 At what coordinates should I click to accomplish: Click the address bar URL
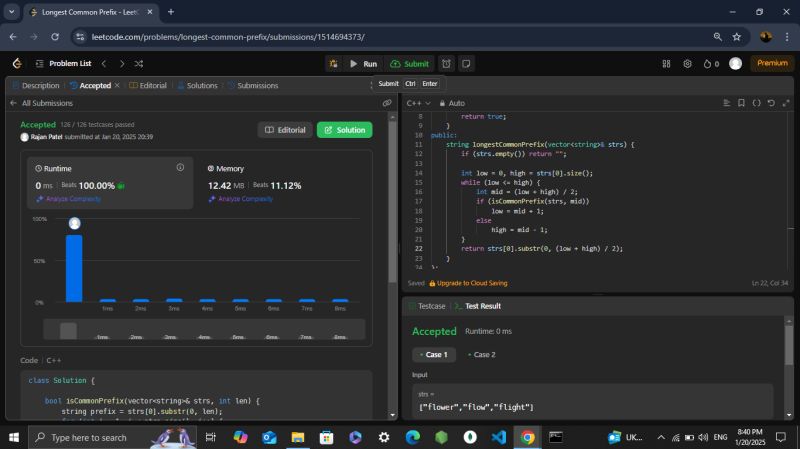[228, 37]
